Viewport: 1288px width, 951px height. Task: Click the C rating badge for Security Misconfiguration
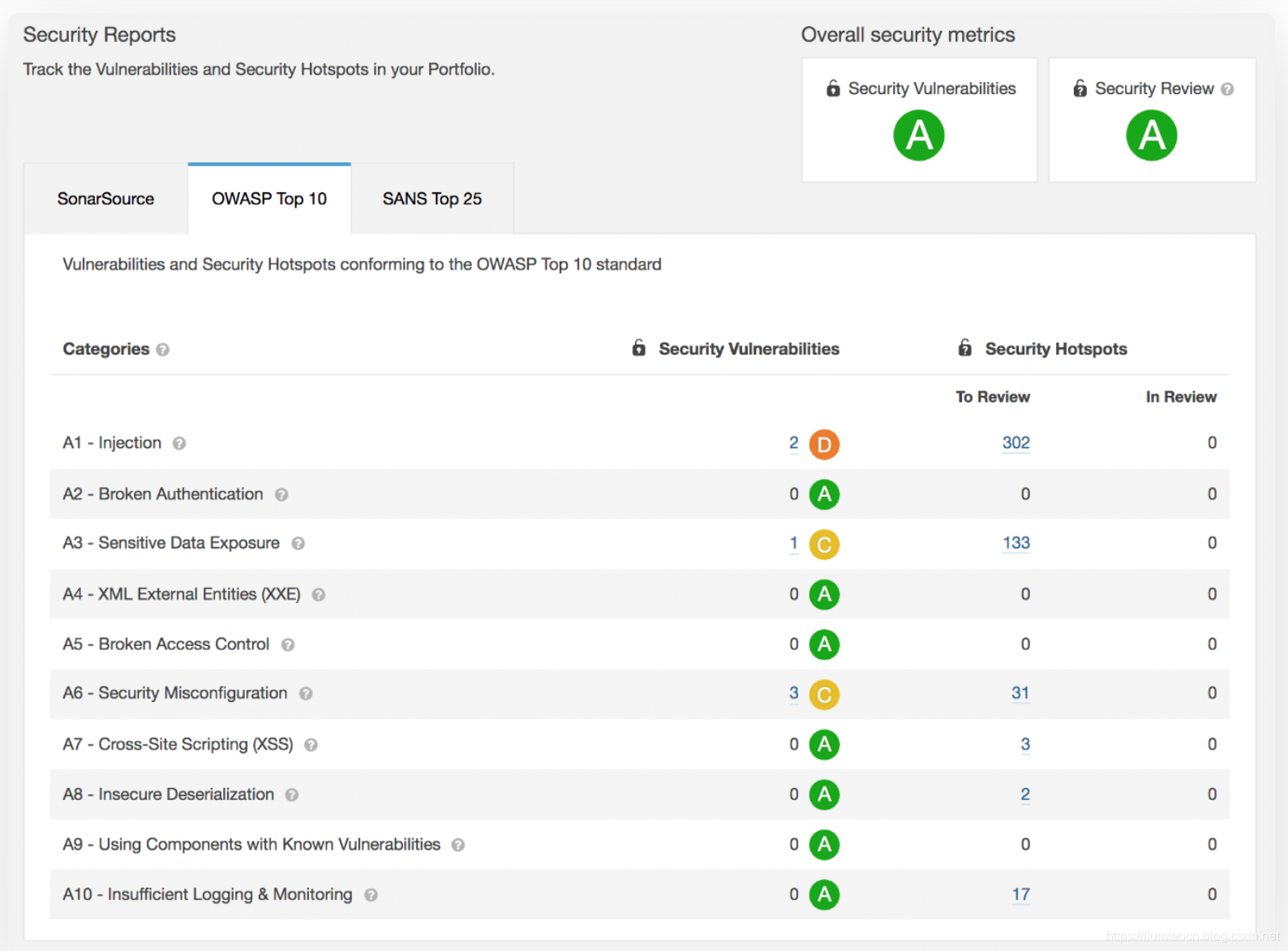pyautogui.click(x=824, y=695)
